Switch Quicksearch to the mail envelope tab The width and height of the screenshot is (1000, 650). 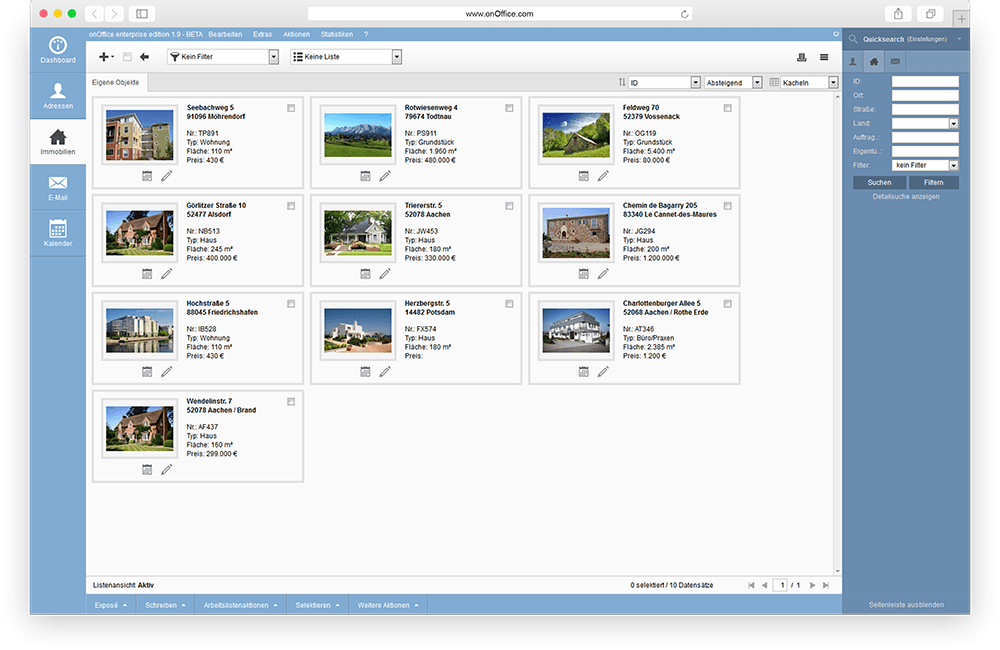(895, 62)
